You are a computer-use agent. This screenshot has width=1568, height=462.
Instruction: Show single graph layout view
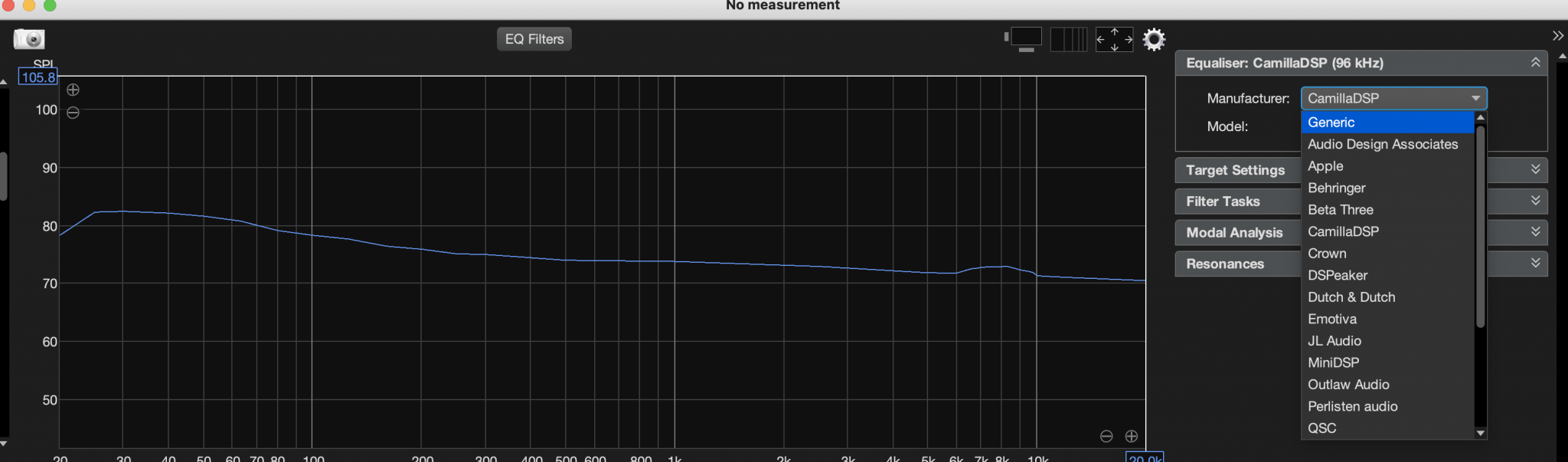(x=1024, y=39)
